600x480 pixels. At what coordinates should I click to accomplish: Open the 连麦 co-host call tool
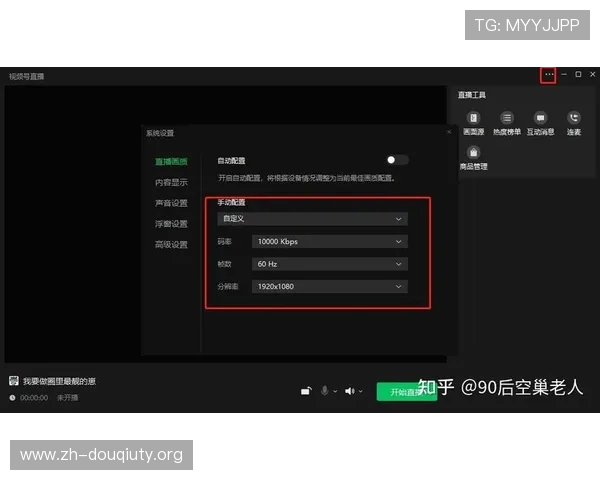click(x=574, y=123)
